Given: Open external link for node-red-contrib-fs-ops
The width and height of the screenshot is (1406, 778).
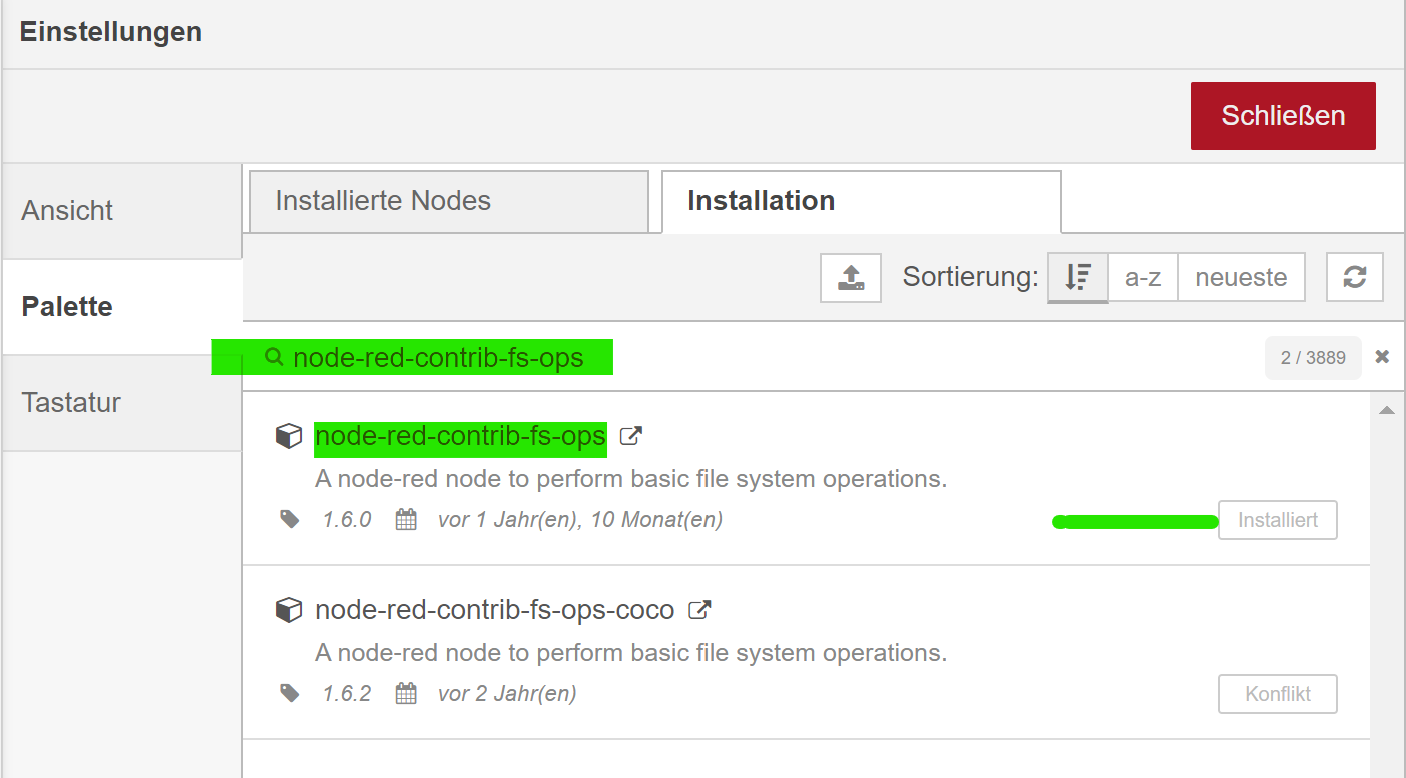Looking at the screenshot, I should click(631, 436).
